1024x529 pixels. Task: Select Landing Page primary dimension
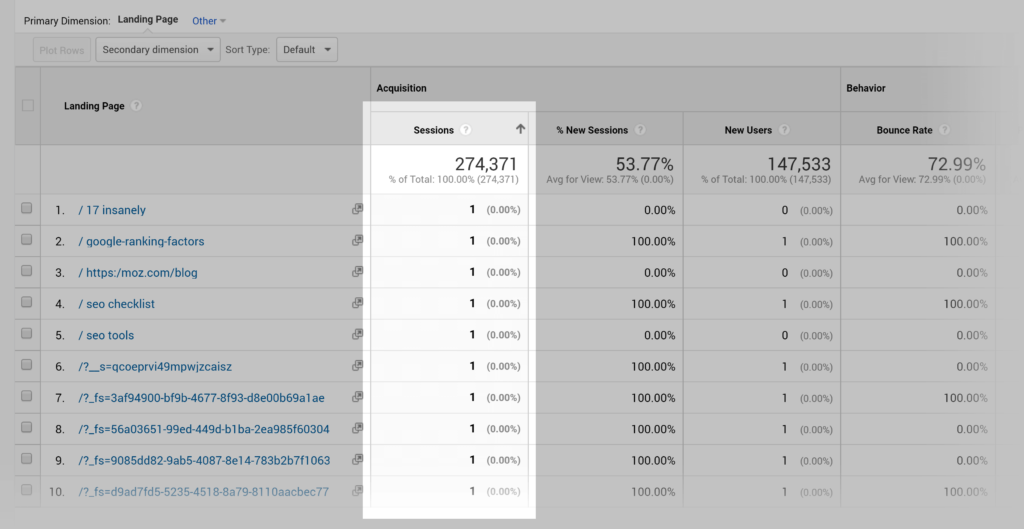click(x=148, y=20)
